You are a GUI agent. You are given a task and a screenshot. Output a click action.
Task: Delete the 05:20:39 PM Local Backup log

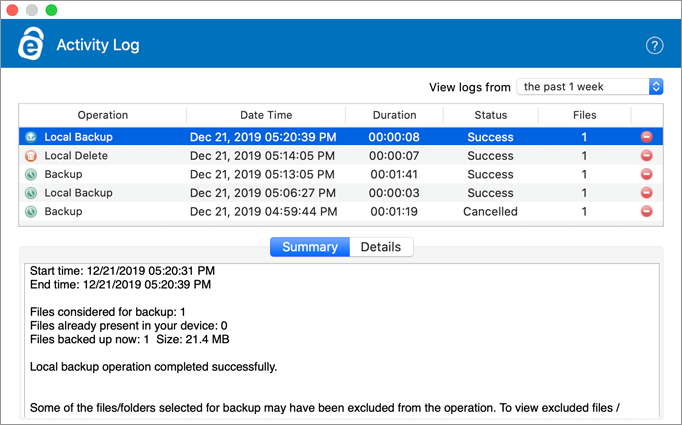(646, 137)
